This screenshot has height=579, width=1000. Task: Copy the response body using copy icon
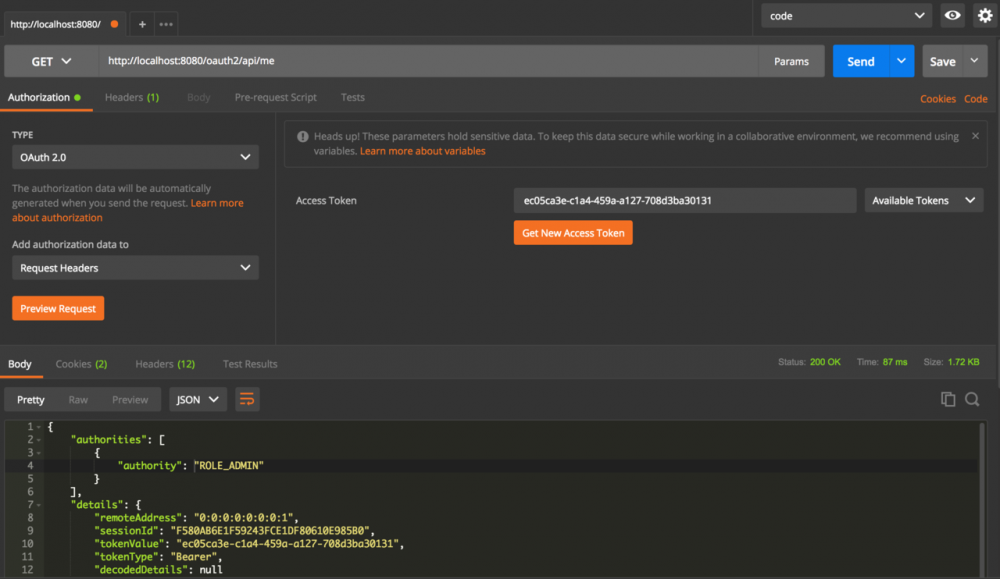pos(947,398)
